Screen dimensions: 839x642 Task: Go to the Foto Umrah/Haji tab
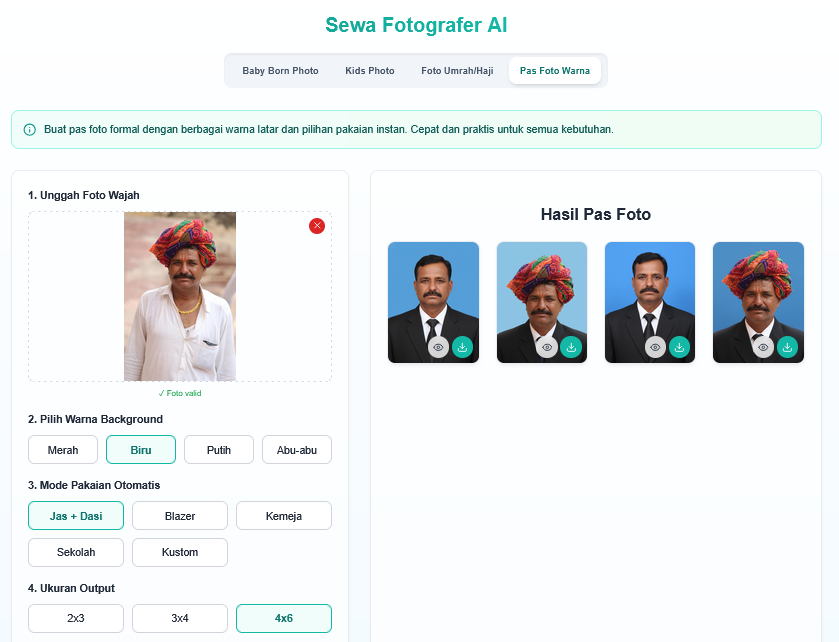[457, 71]
